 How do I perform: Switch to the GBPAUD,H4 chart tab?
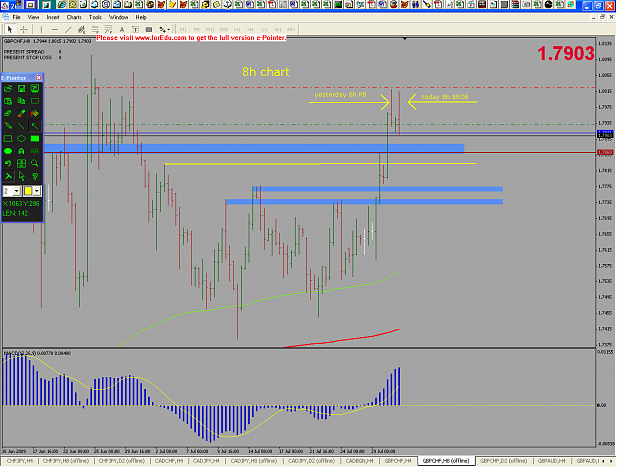(552, 461)
